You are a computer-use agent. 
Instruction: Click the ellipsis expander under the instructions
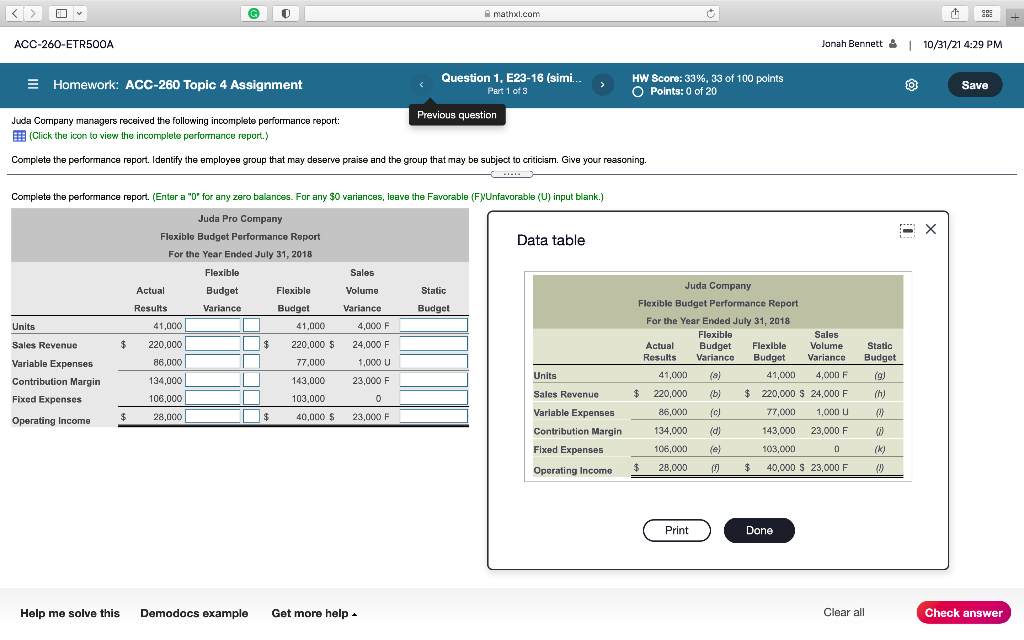tap(513, 172)
